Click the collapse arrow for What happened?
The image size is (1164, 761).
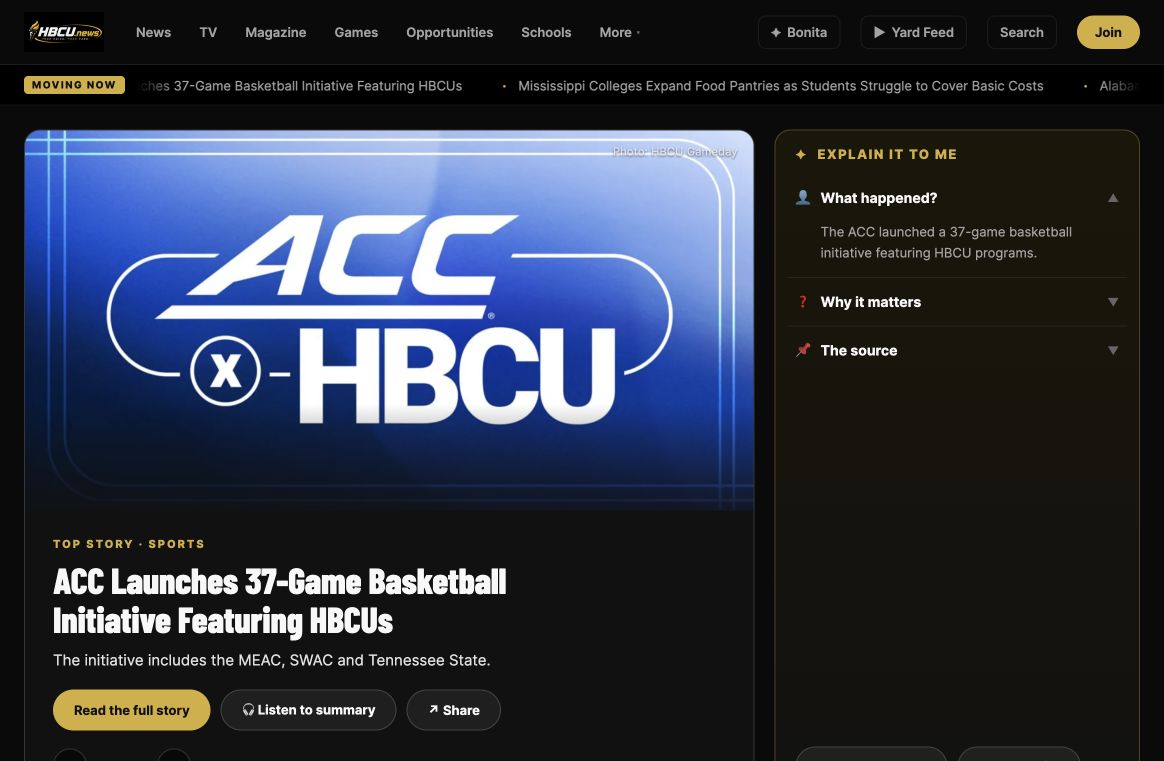tap(1113, 198)
